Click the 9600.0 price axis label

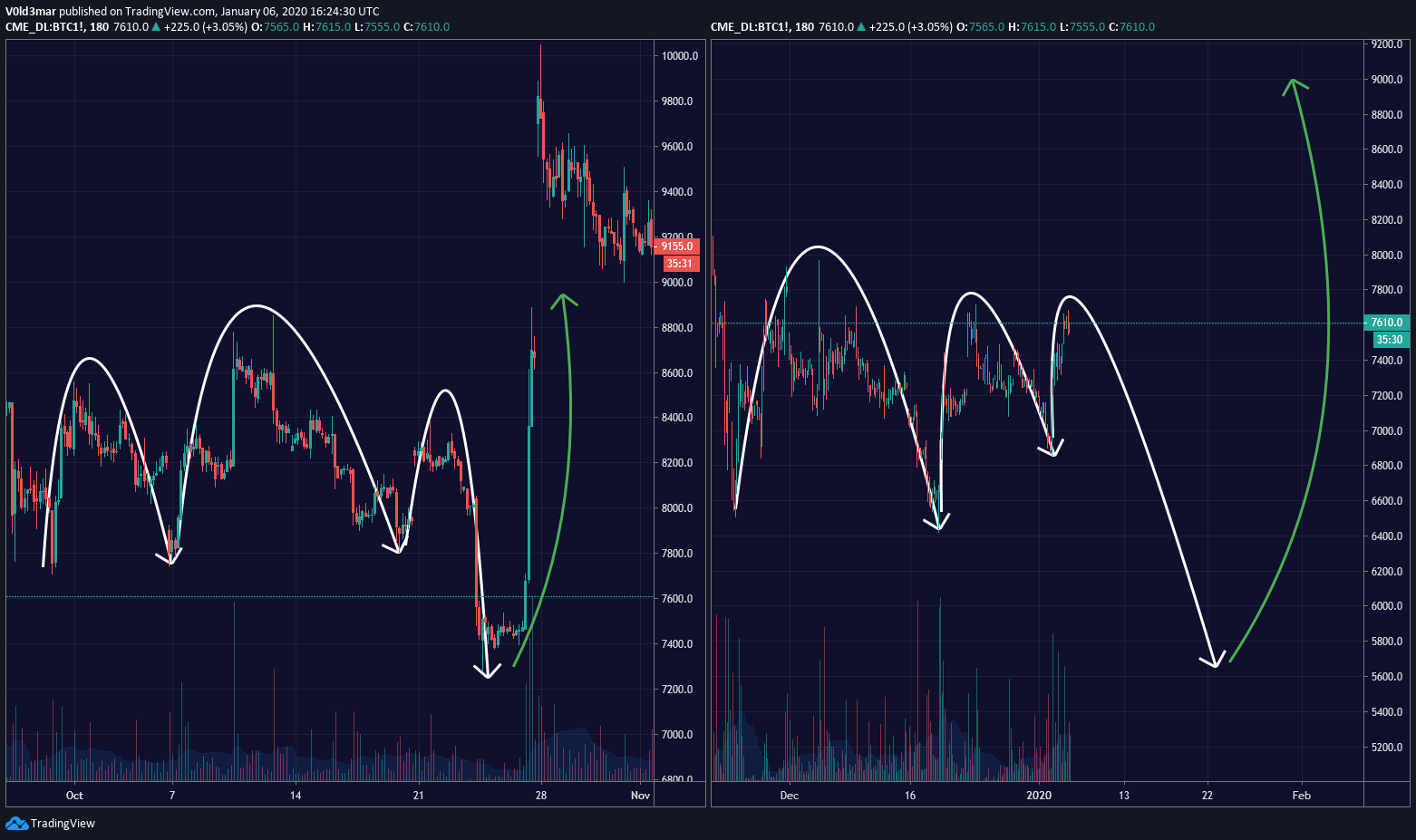[x=676, y=147]
